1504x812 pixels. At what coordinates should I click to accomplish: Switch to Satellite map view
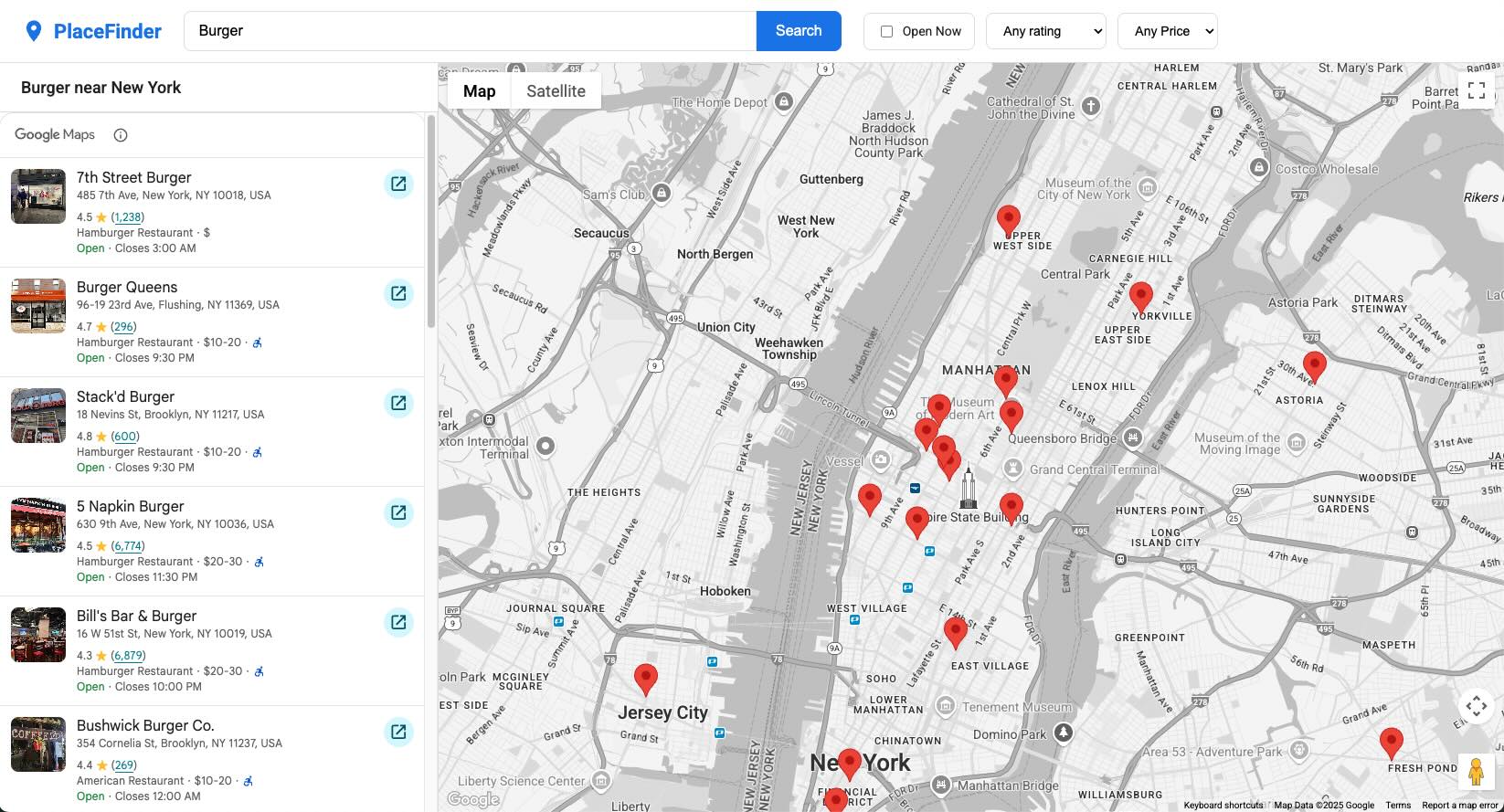(556, 91)
